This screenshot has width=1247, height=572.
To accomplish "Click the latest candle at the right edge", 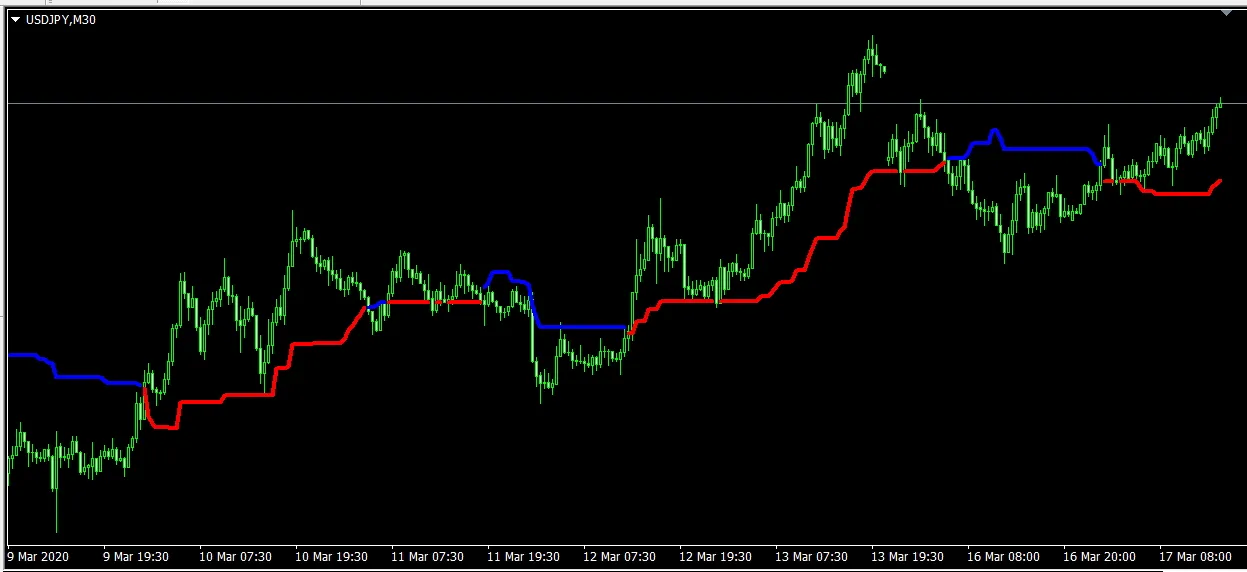I will 1220,103.
